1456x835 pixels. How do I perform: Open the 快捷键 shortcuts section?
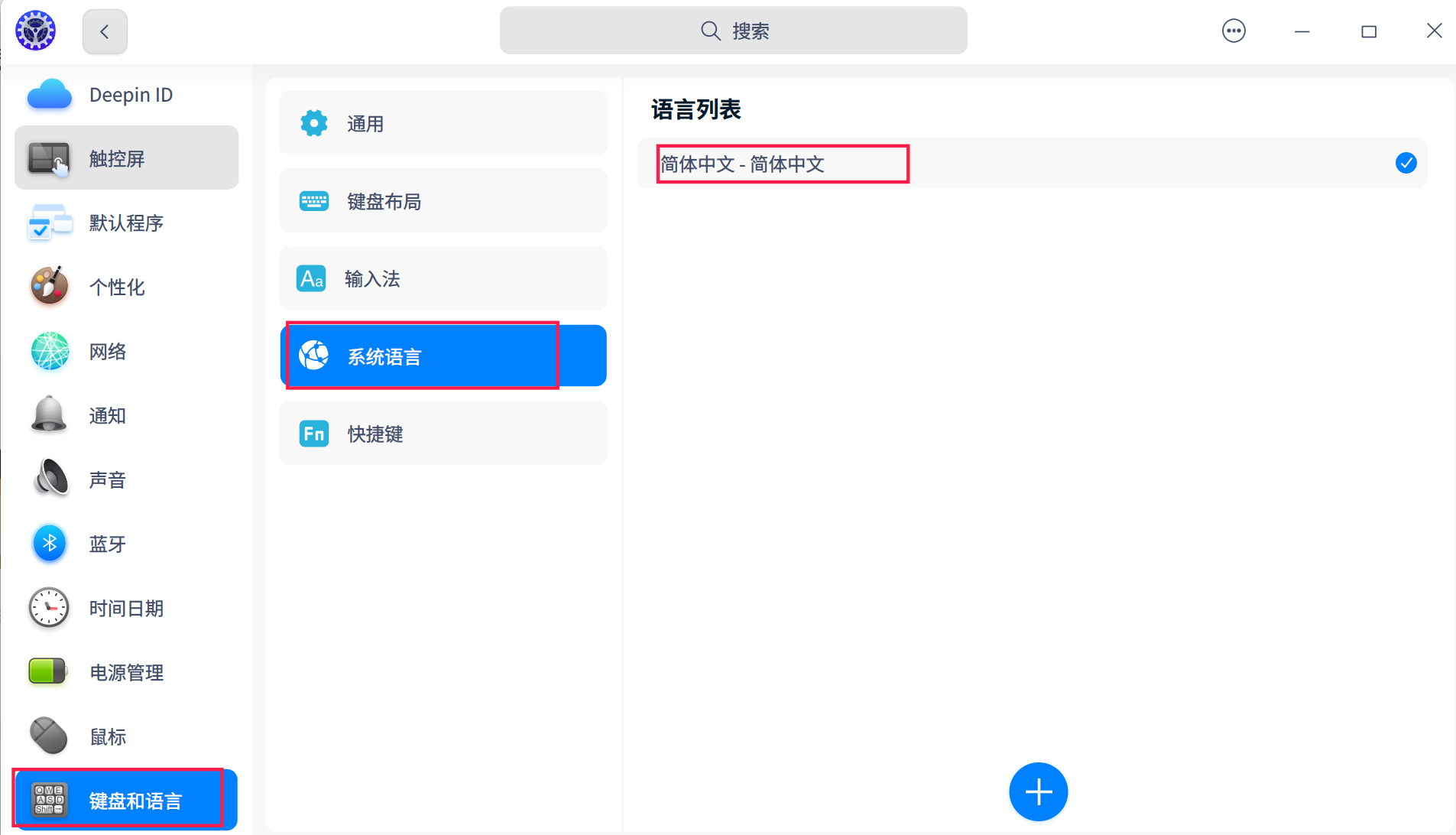pyautogui.click(x=443, y=434)
